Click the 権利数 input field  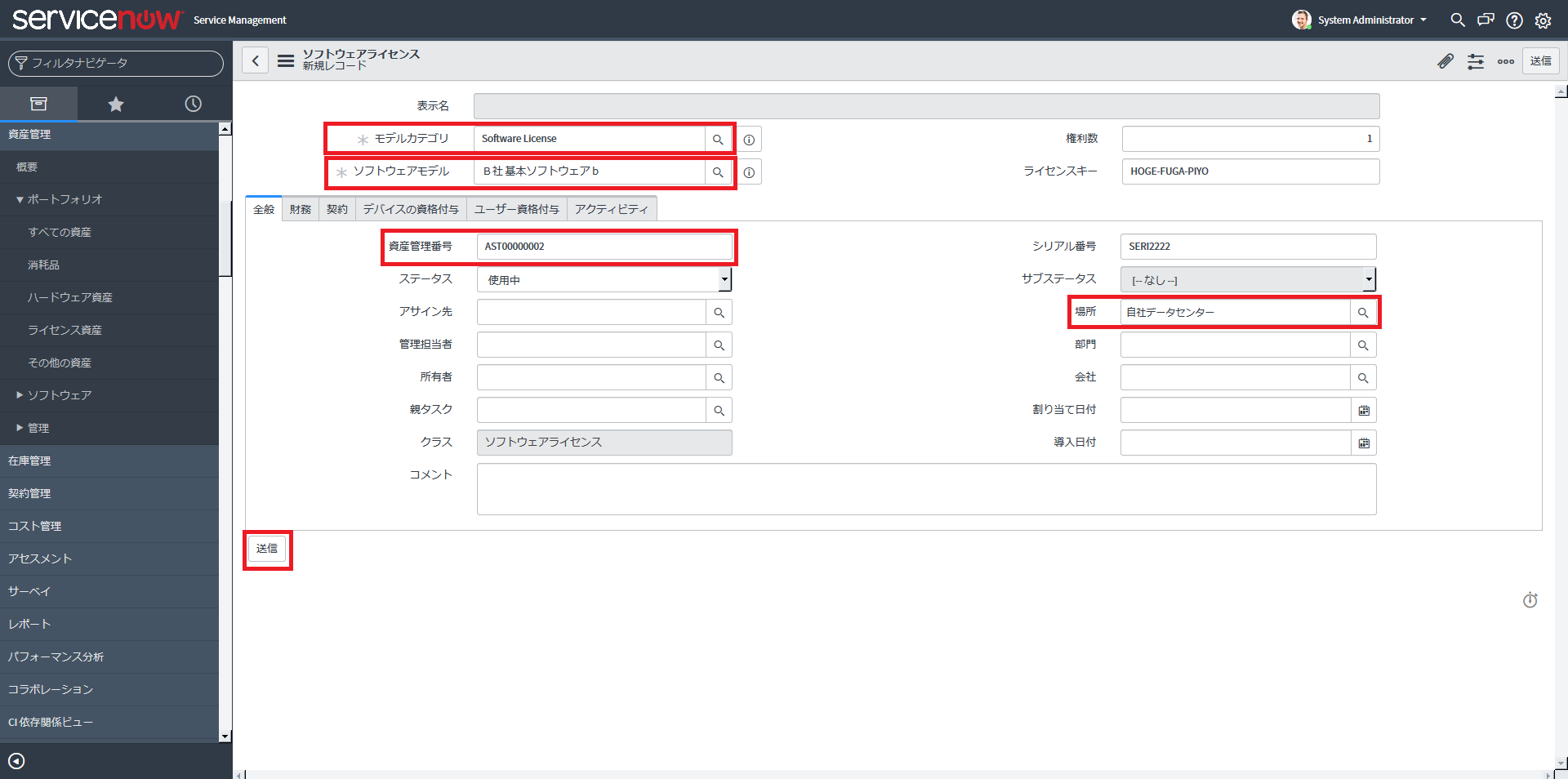(x=1250, y=139)
